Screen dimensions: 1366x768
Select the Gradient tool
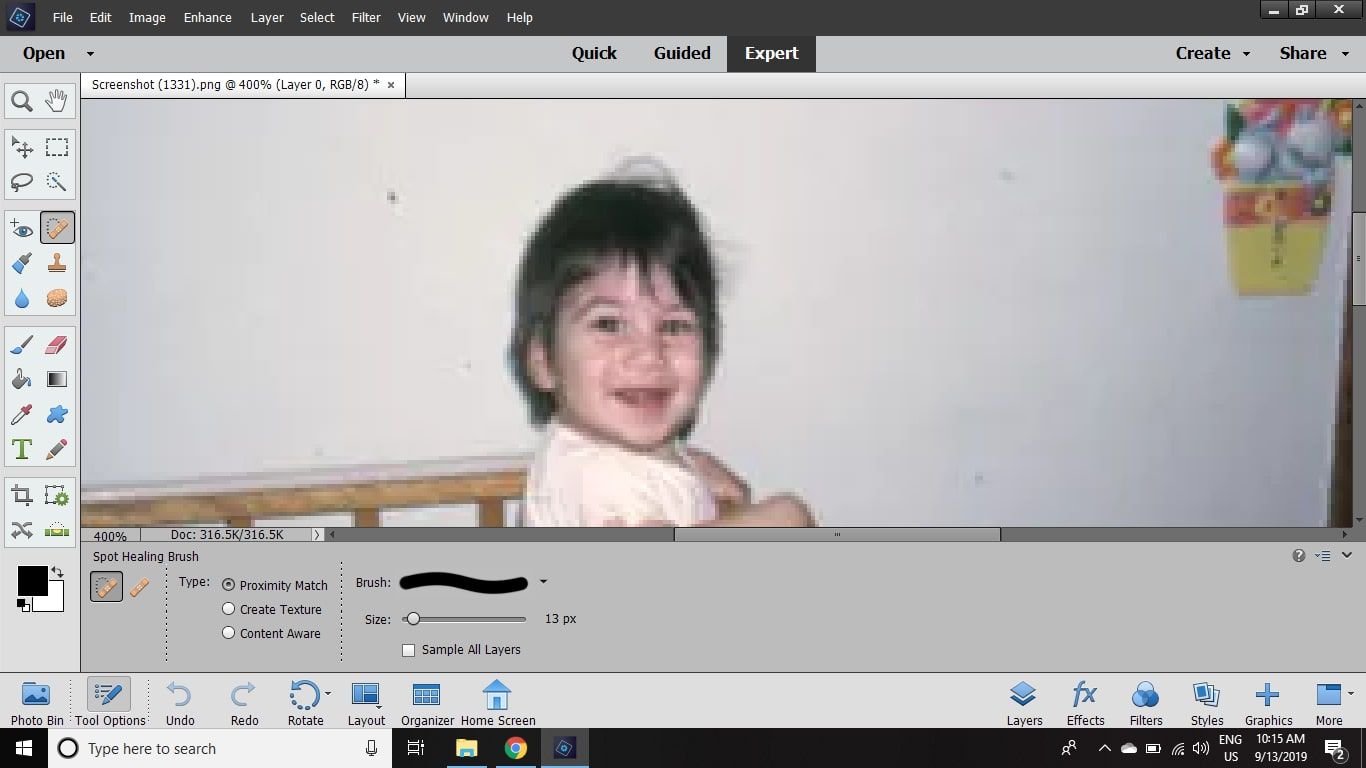tap(57, 380)
